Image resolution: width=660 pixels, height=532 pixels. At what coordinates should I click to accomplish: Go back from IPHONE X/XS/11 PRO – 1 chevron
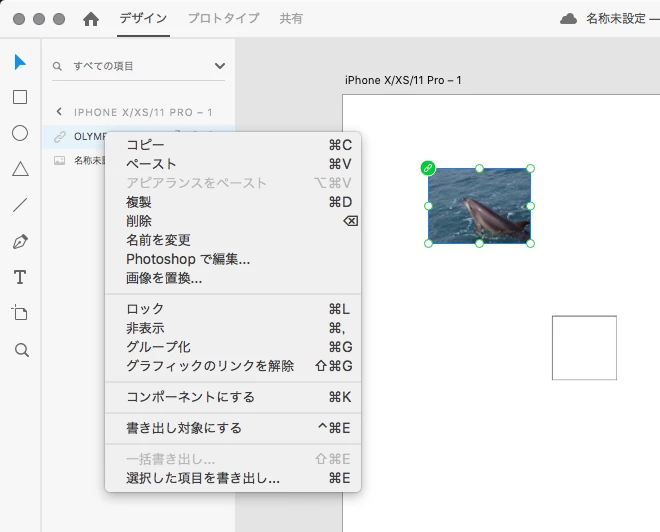59,112
